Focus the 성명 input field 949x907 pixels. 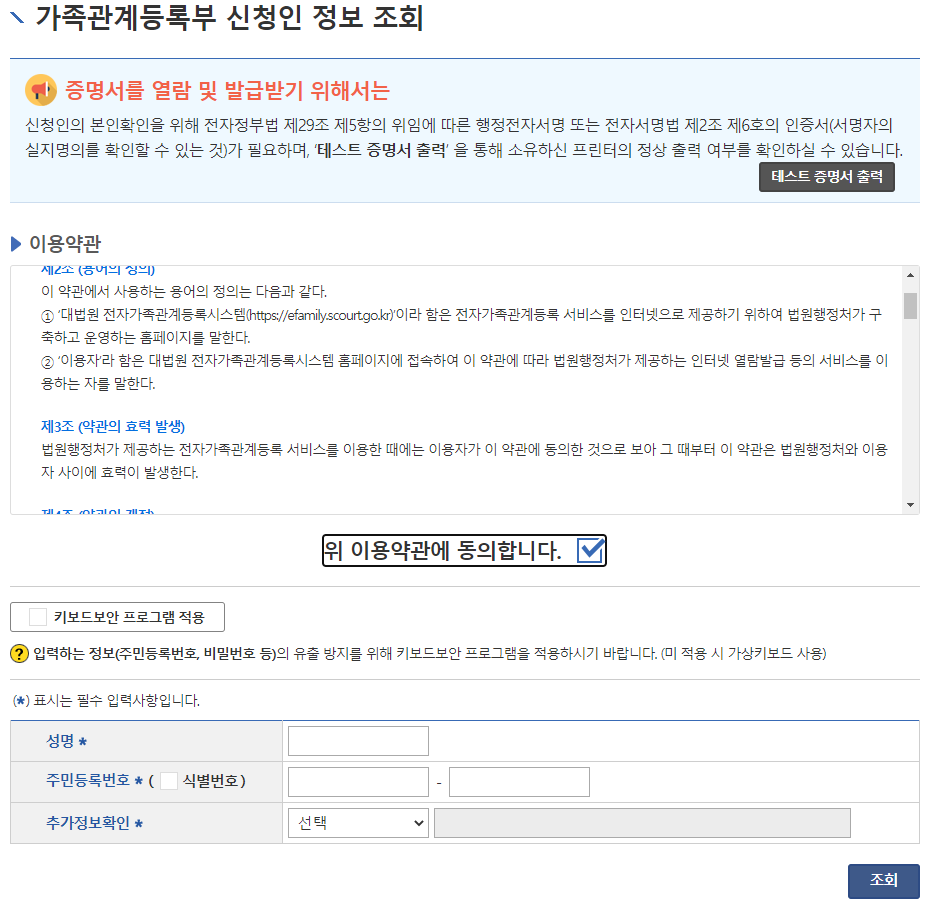click(x=358, y=741)
